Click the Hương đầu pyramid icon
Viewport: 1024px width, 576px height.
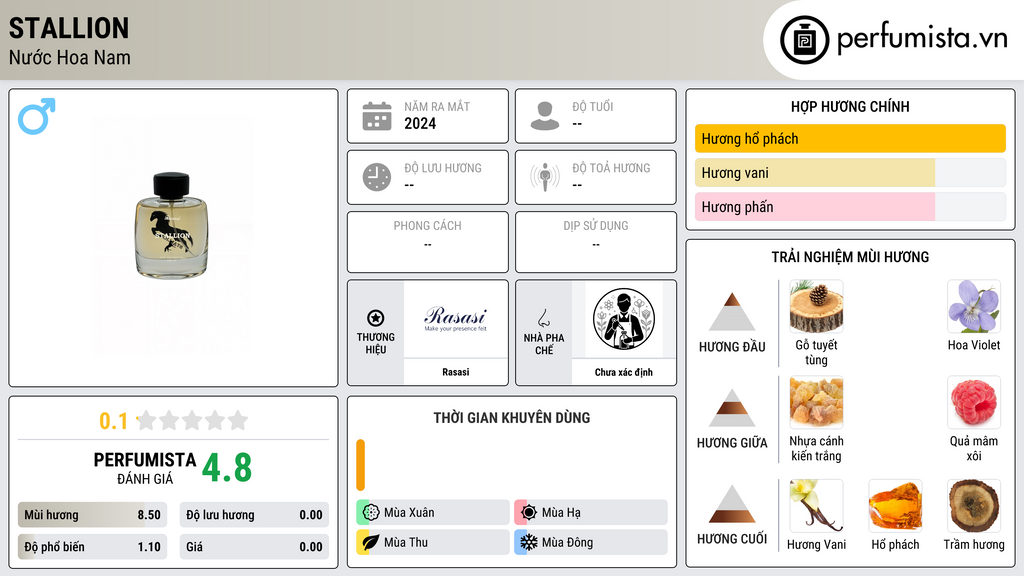click(732, 312)
